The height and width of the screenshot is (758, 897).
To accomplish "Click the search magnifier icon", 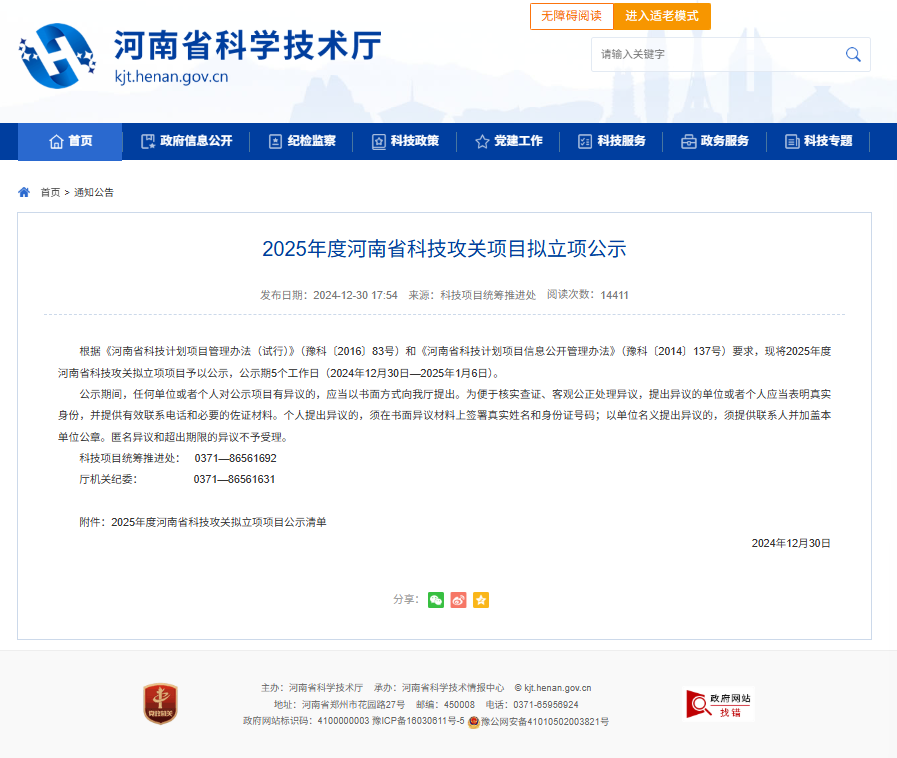I will [853, 54].
